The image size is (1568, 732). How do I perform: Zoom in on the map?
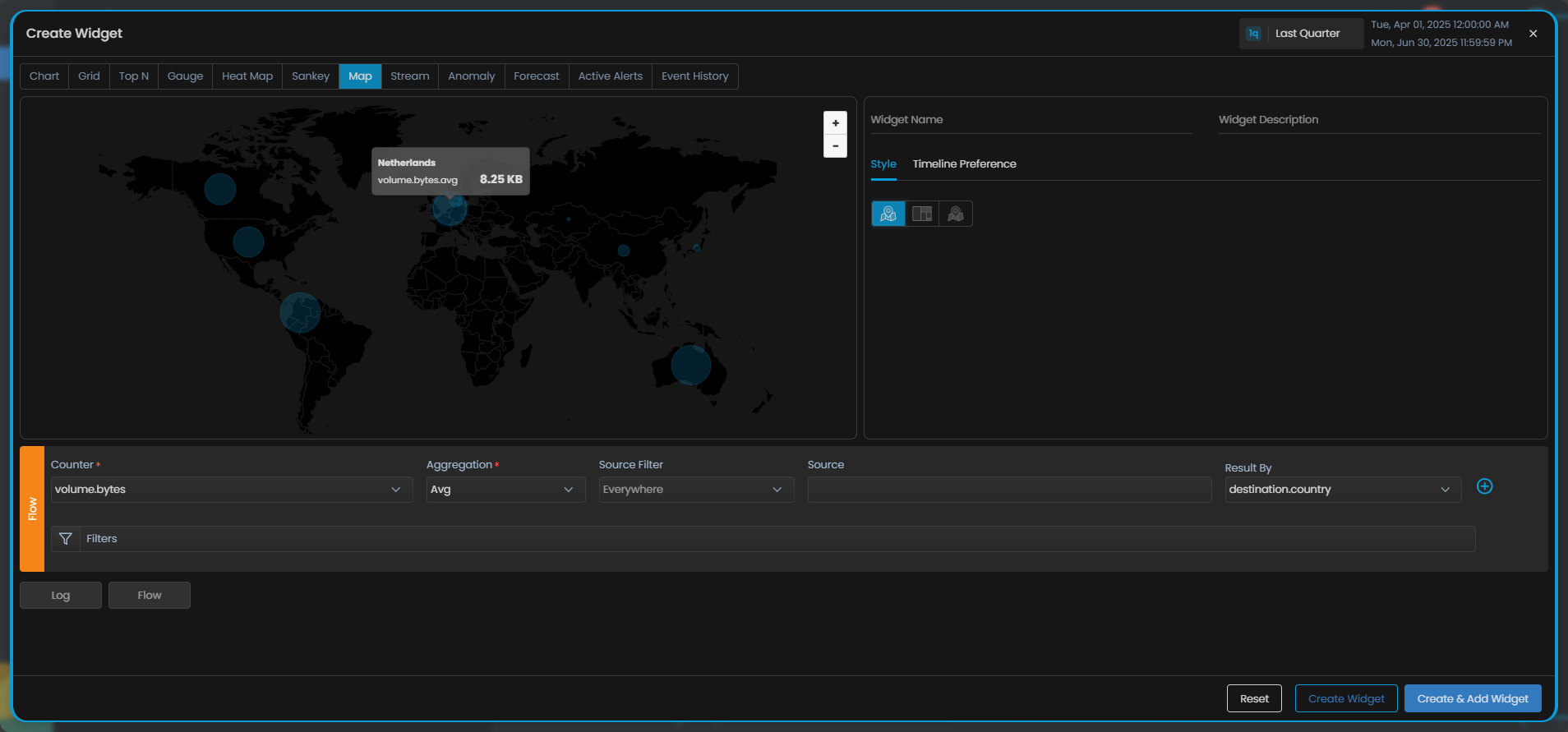click(835, 123)
